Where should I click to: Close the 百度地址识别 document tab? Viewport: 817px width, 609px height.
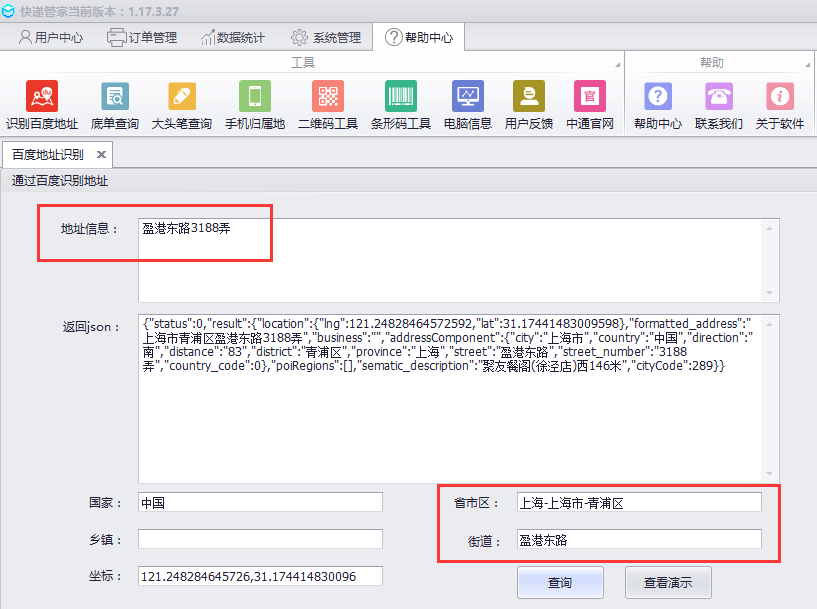[x=101, y=155]
